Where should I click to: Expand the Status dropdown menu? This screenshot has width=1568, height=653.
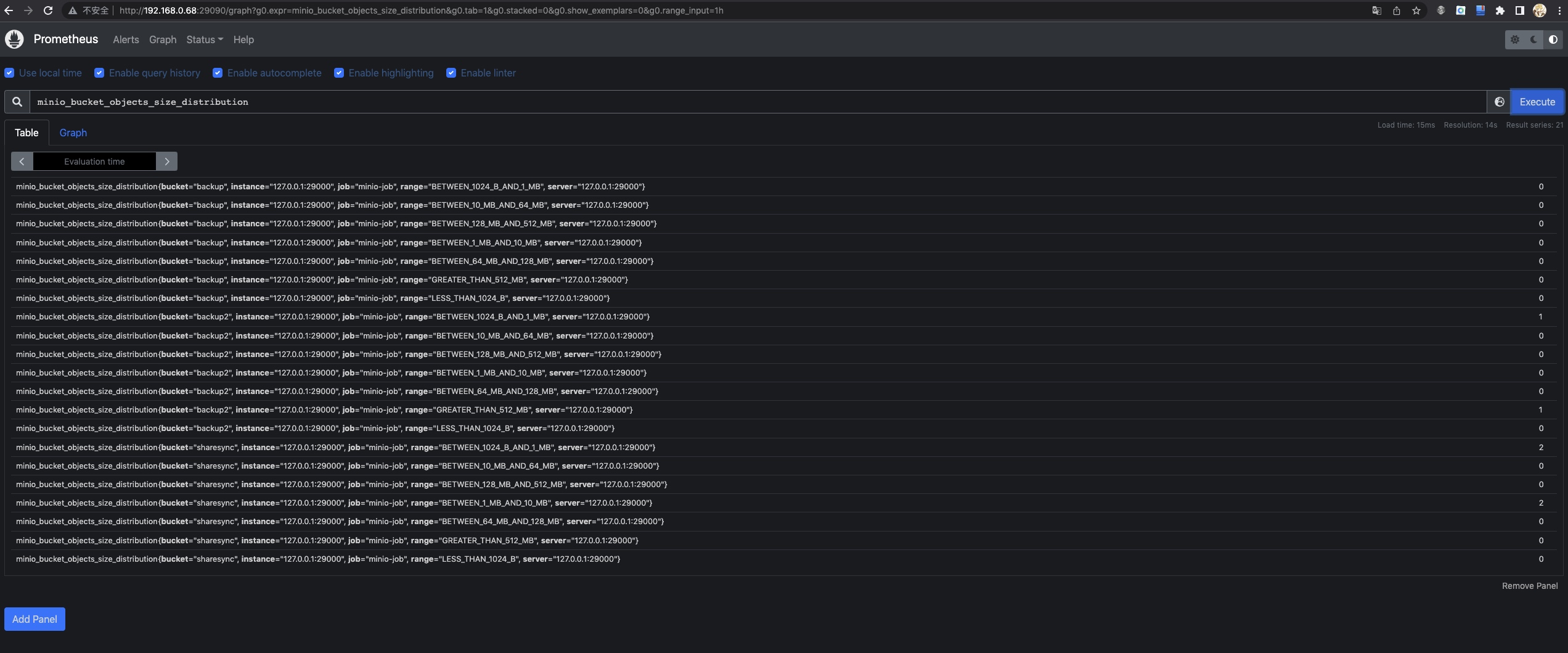click(205, 39)
